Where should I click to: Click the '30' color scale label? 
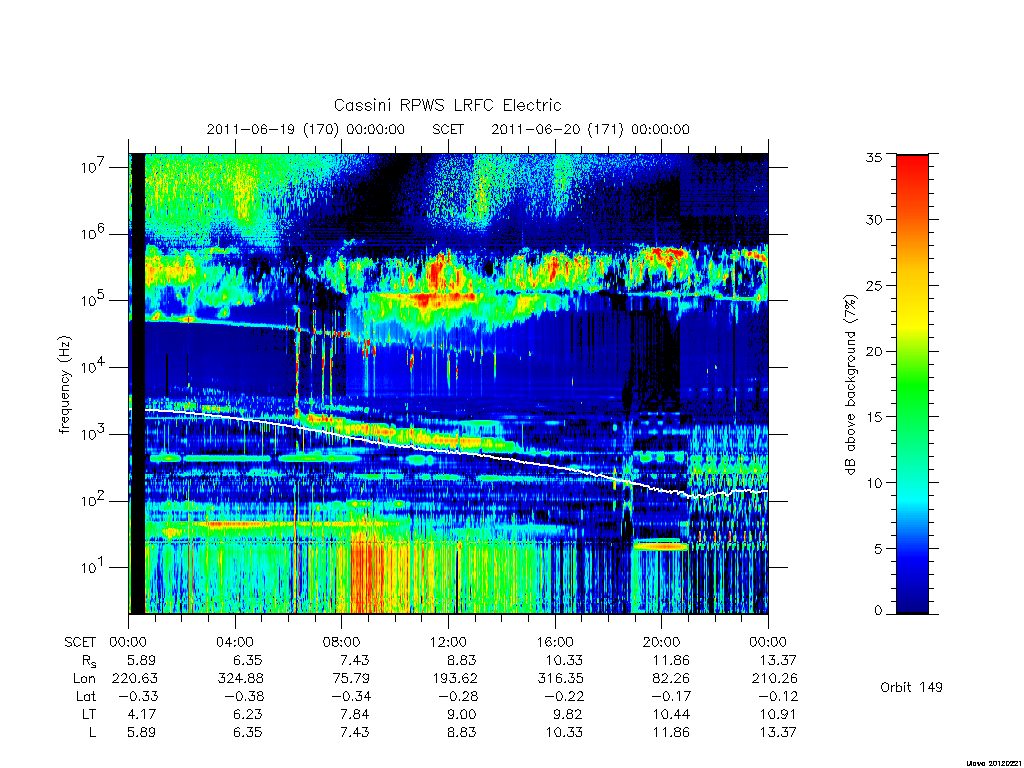pyautogui.click(x=874, y=219)
